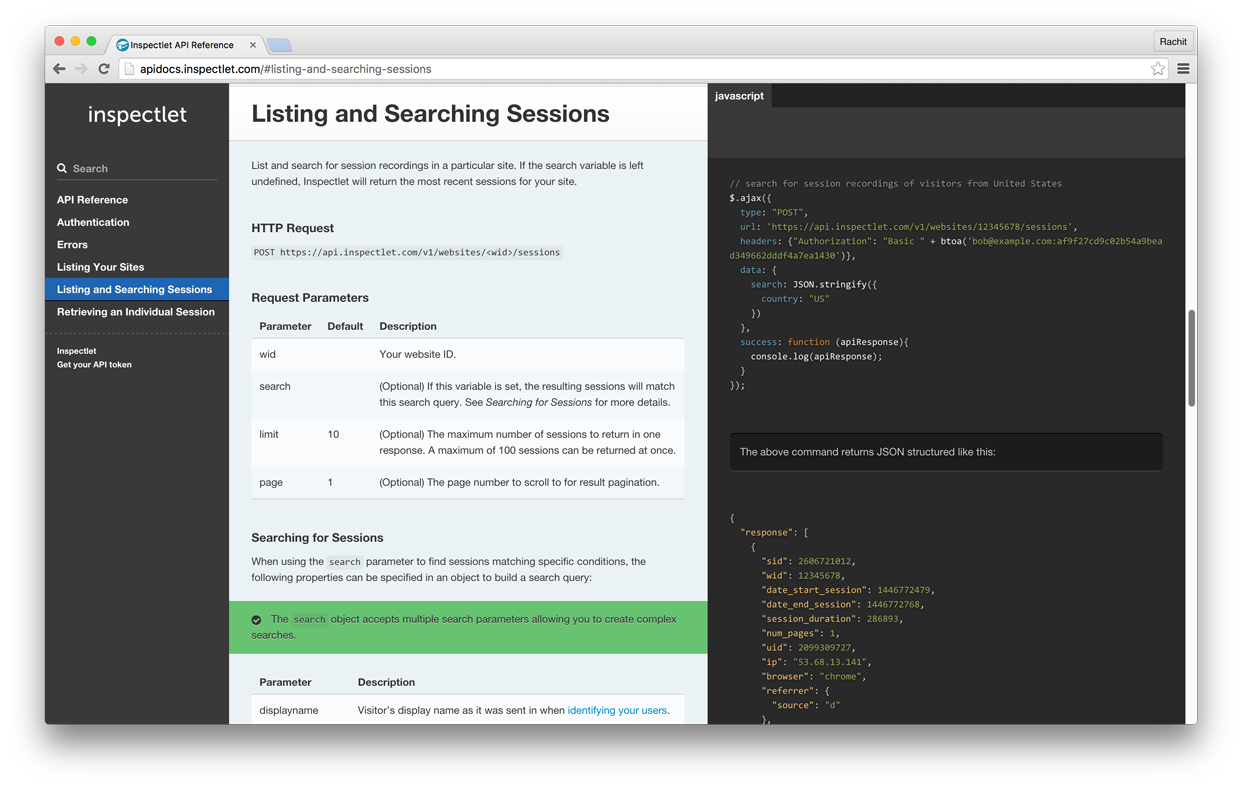
Task: Go to Authentication section
Action: (x=93, y=222)
